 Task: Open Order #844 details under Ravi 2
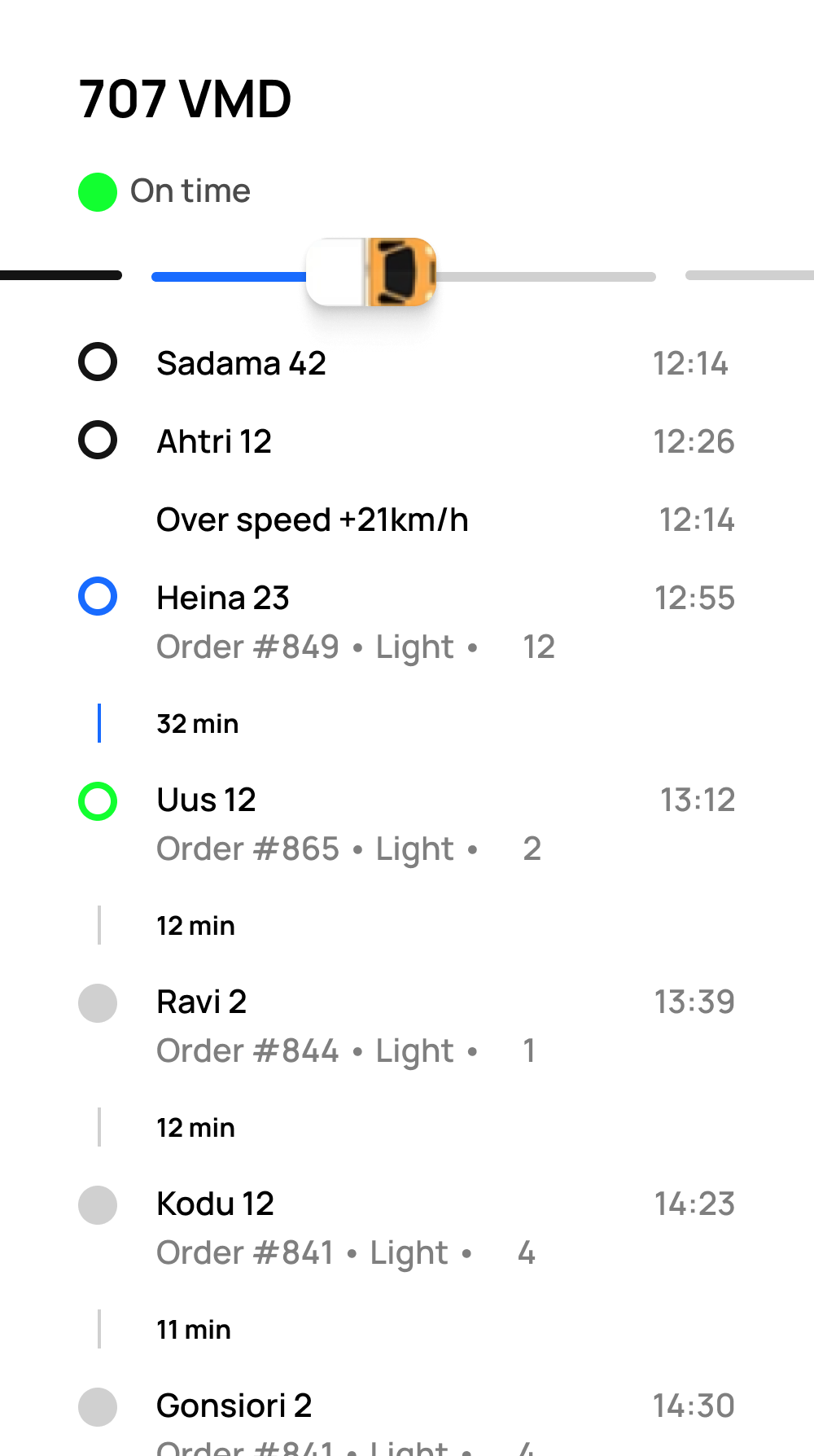247,1051
